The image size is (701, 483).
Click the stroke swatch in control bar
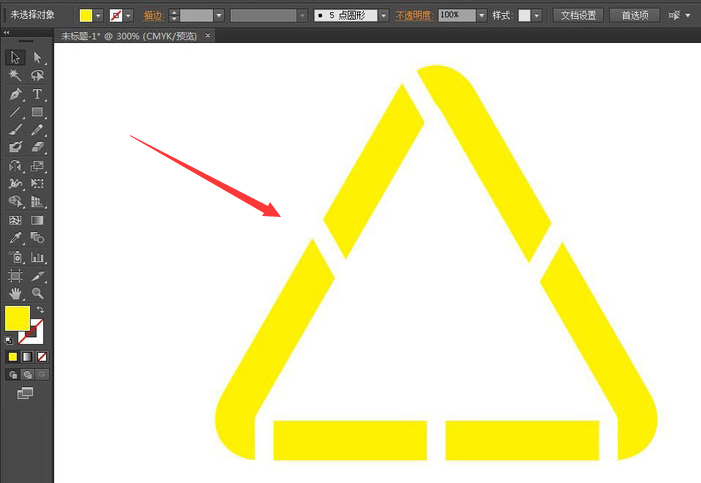pos(116,16)
